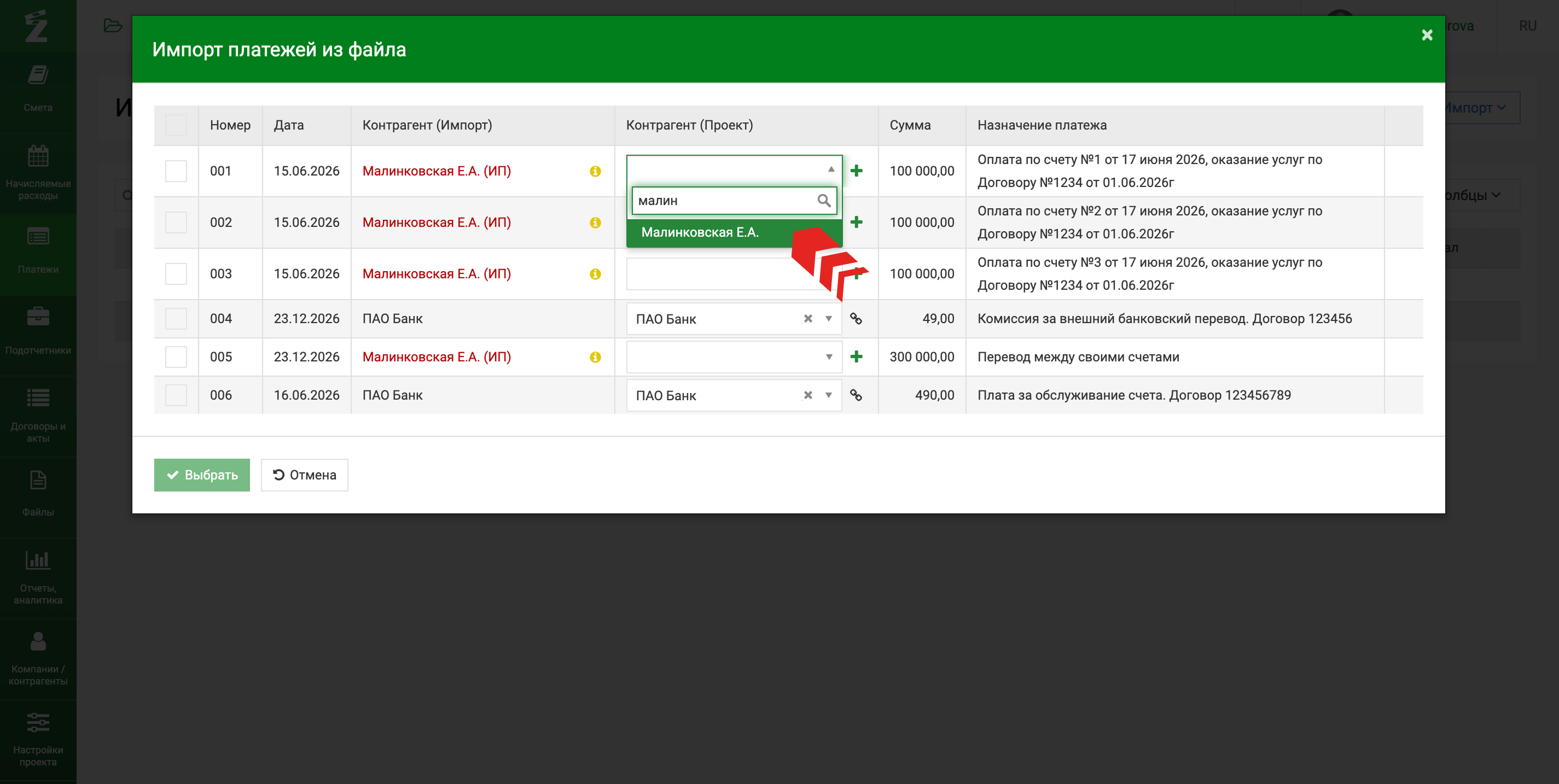Click Комиссия за внешний банковский перевод description

(1165, 319)
